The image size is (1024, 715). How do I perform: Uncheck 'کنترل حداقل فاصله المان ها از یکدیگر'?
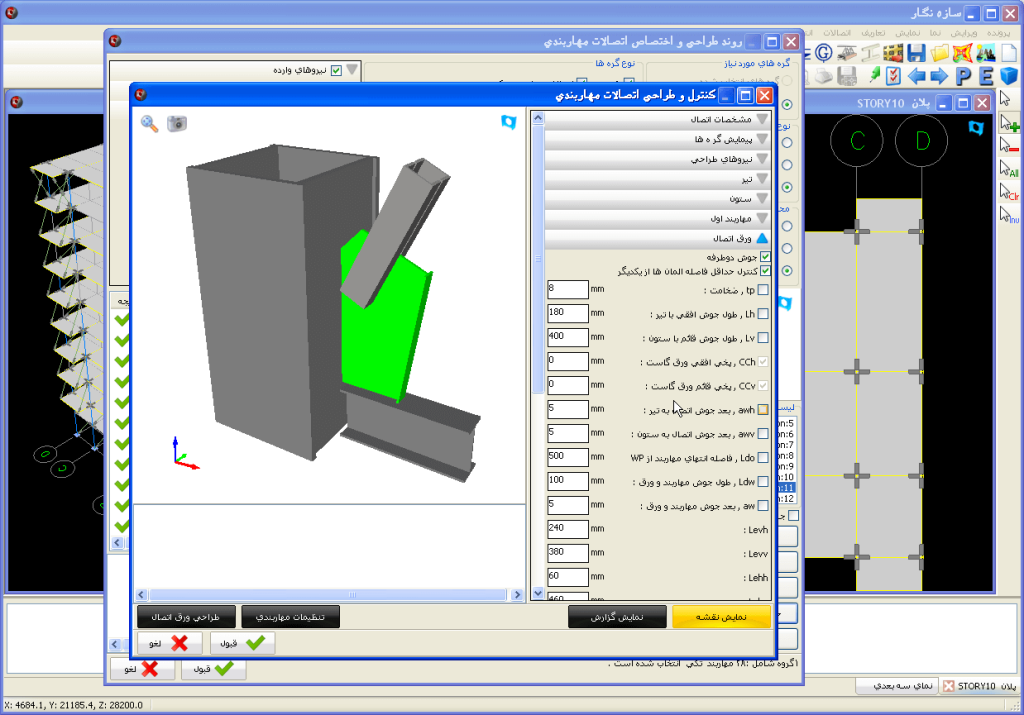pos(766,271)
